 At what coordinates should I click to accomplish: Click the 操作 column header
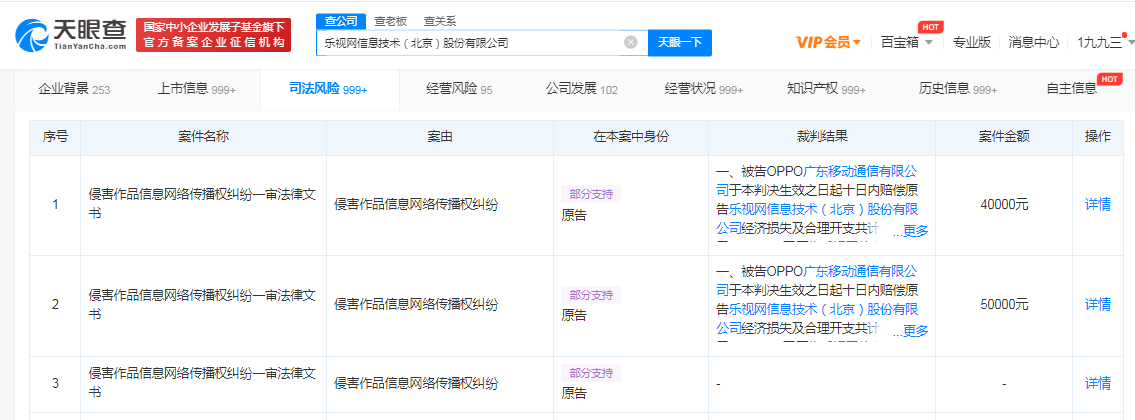[x=1097, y=137]
